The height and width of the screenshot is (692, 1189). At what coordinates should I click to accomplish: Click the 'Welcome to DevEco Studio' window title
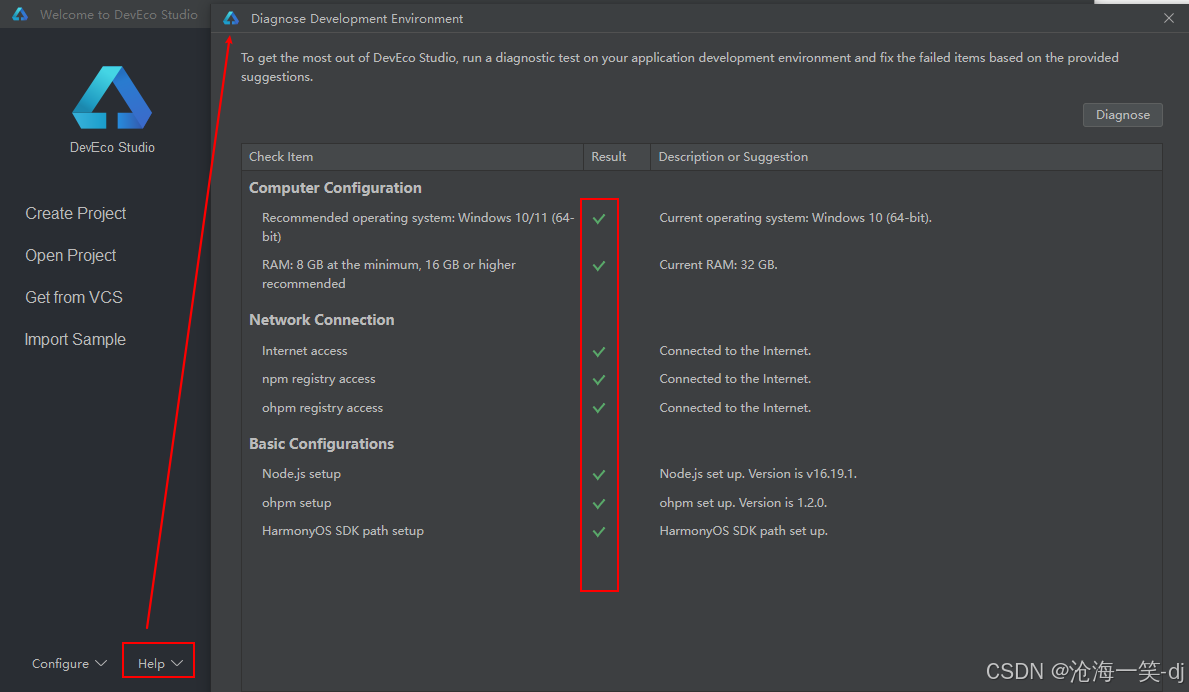pos(118,14)
